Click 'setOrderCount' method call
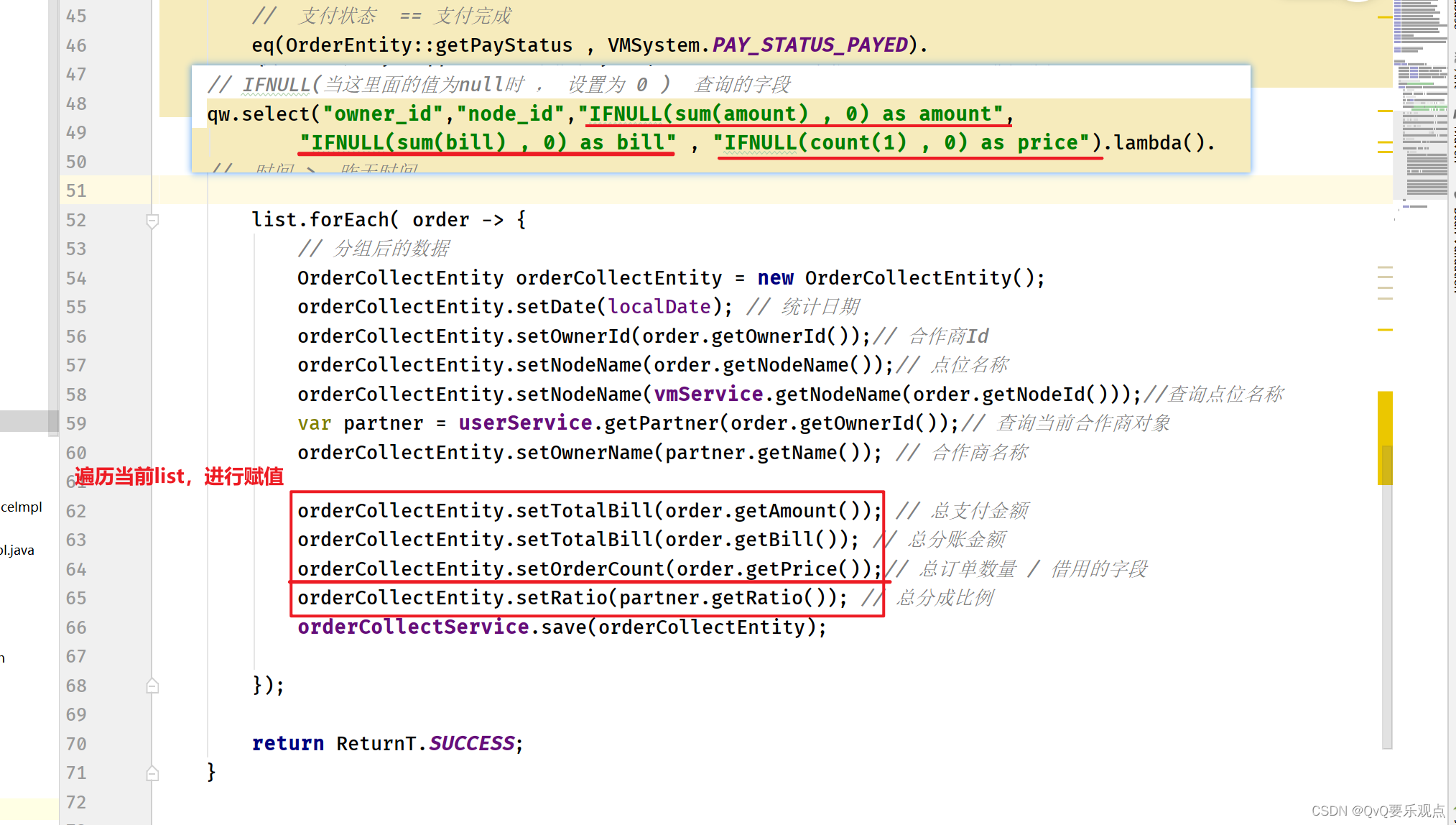The height and width of the screenshot is (825, 1456). (x=590, y=568)
